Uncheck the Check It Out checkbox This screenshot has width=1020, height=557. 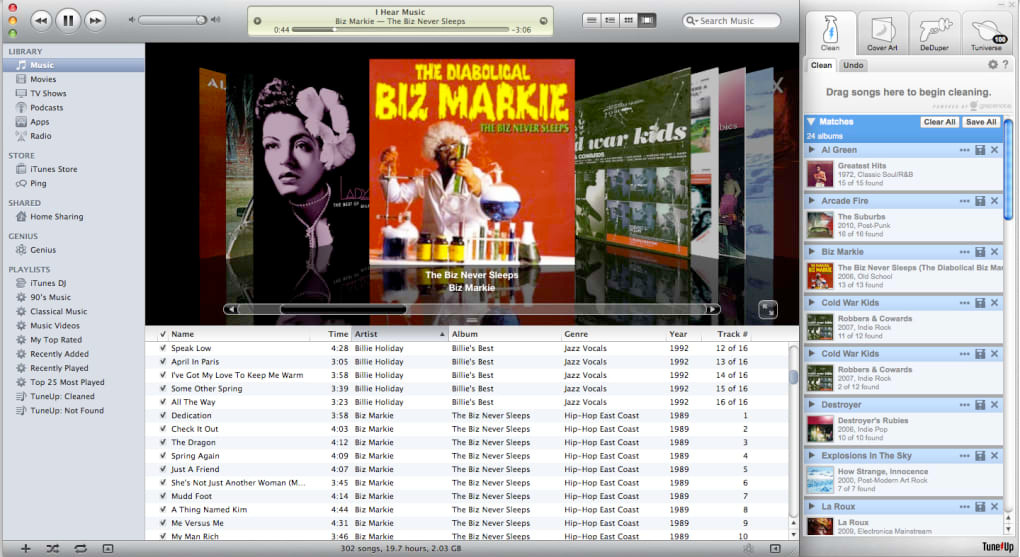coord(163,429)
